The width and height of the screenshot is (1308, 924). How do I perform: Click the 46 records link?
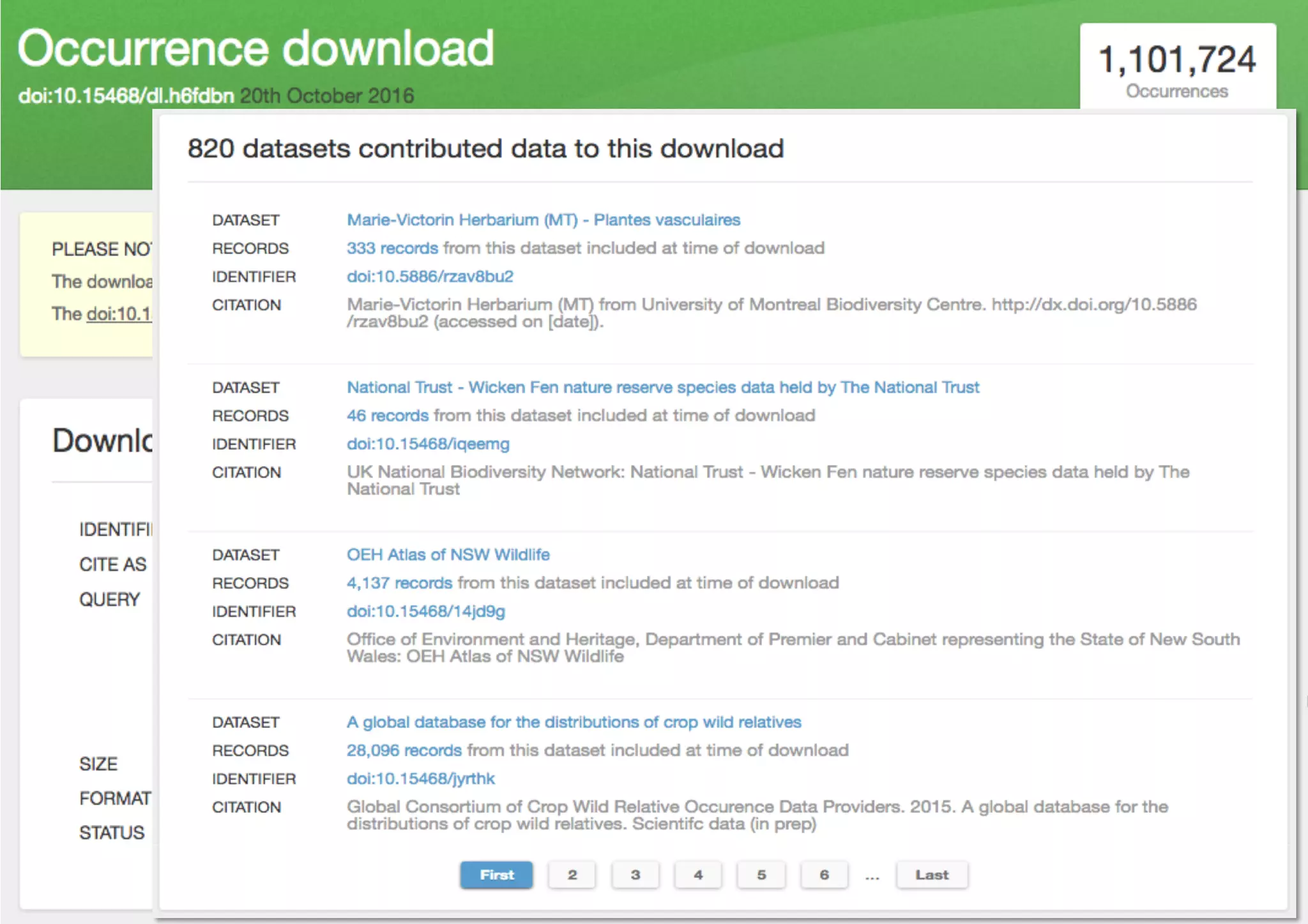pyautogui.click(x=387, y=416)
